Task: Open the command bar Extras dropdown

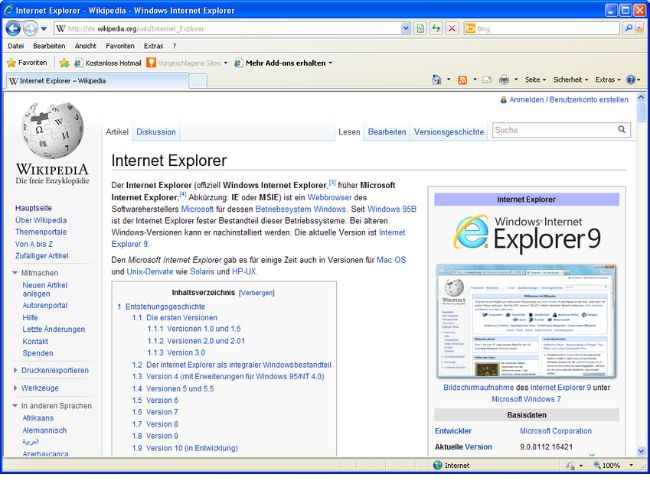Action: (608, 80)
